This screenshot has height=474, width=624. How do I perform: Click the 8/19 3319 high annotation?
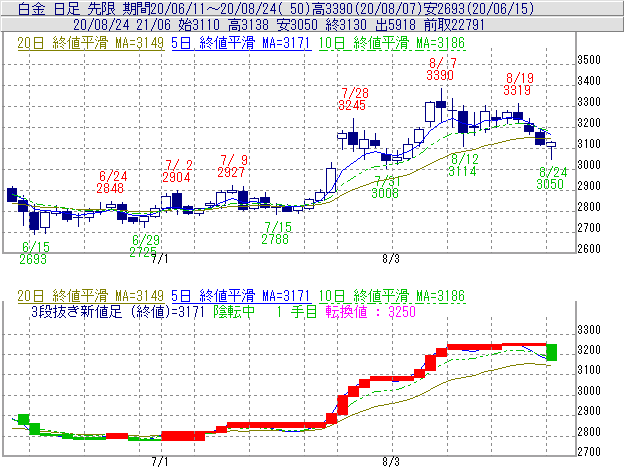click(x=517, y=84)
